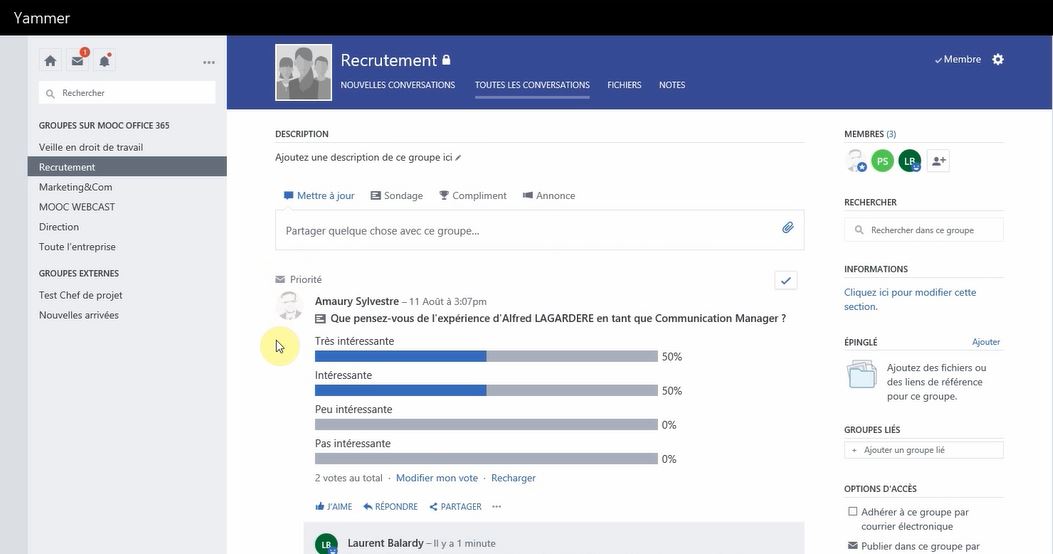
Task: Select Sondage post type
Action: (x=397, y=195)
